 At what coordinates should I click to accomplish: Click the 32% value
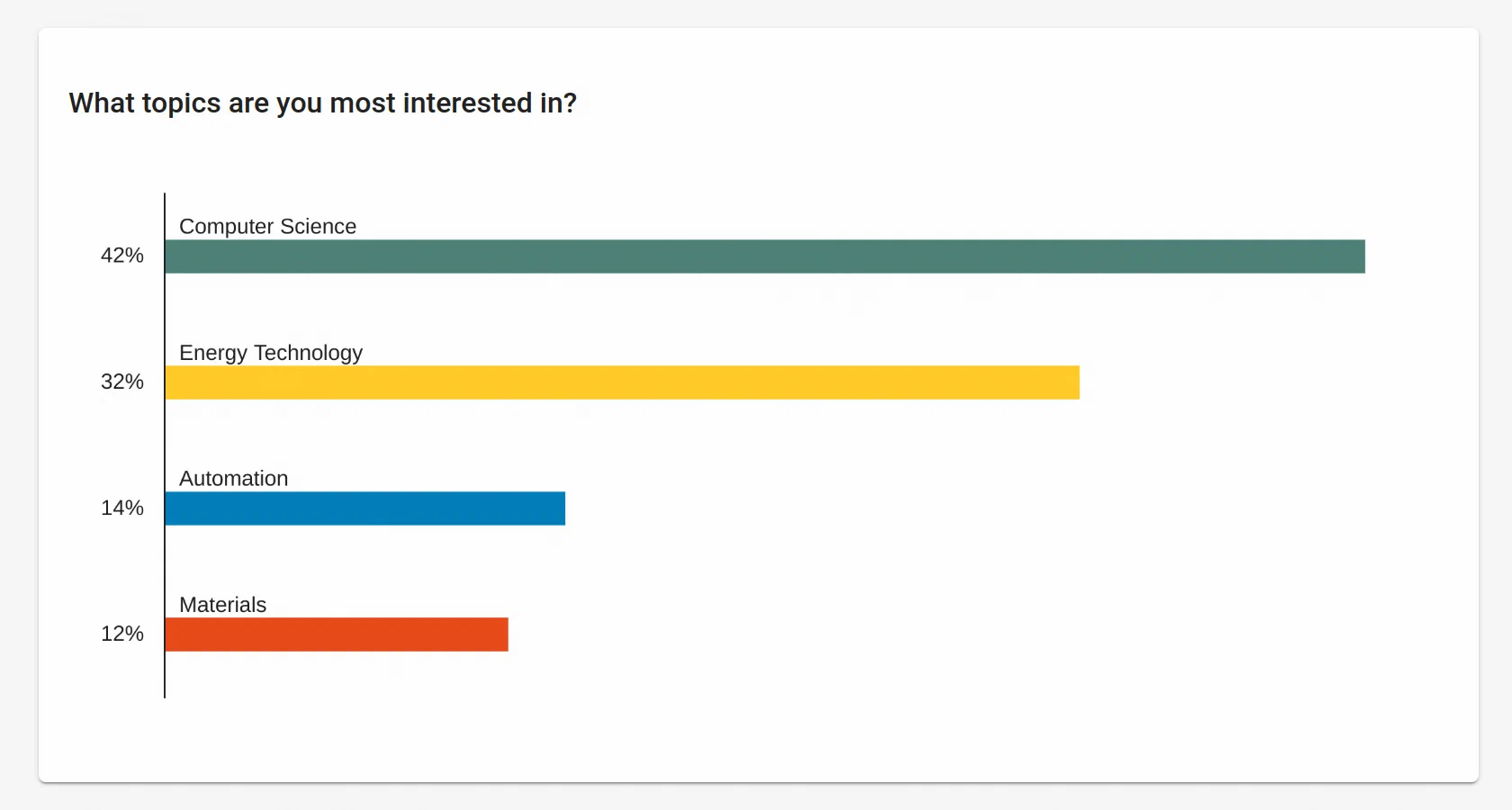(x=122, y=382)
